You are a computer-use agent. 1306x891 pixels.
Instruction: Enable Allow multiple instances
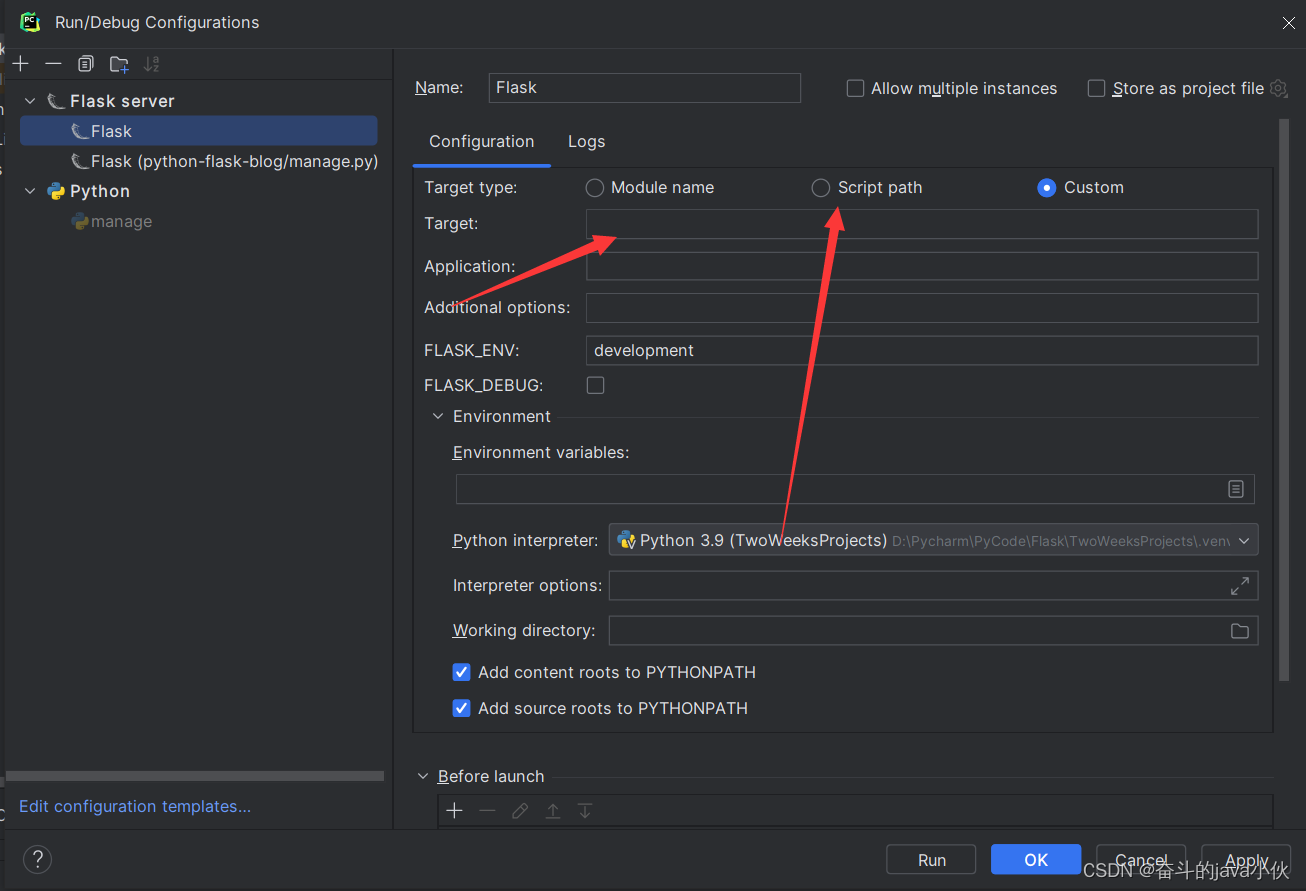855,89
